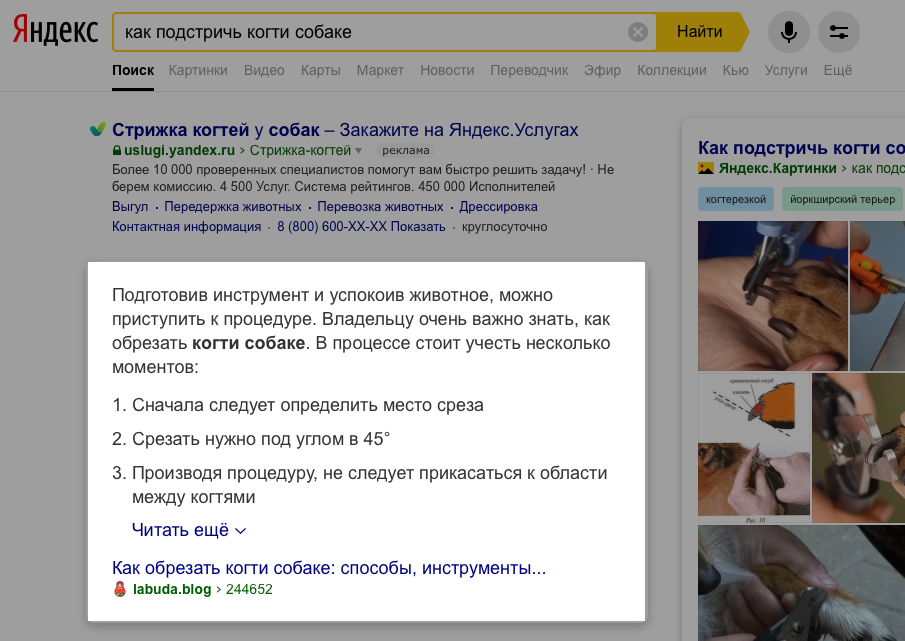Click the Найти search button
Screen dimensions: 905x641
click(x=702, y=32)
